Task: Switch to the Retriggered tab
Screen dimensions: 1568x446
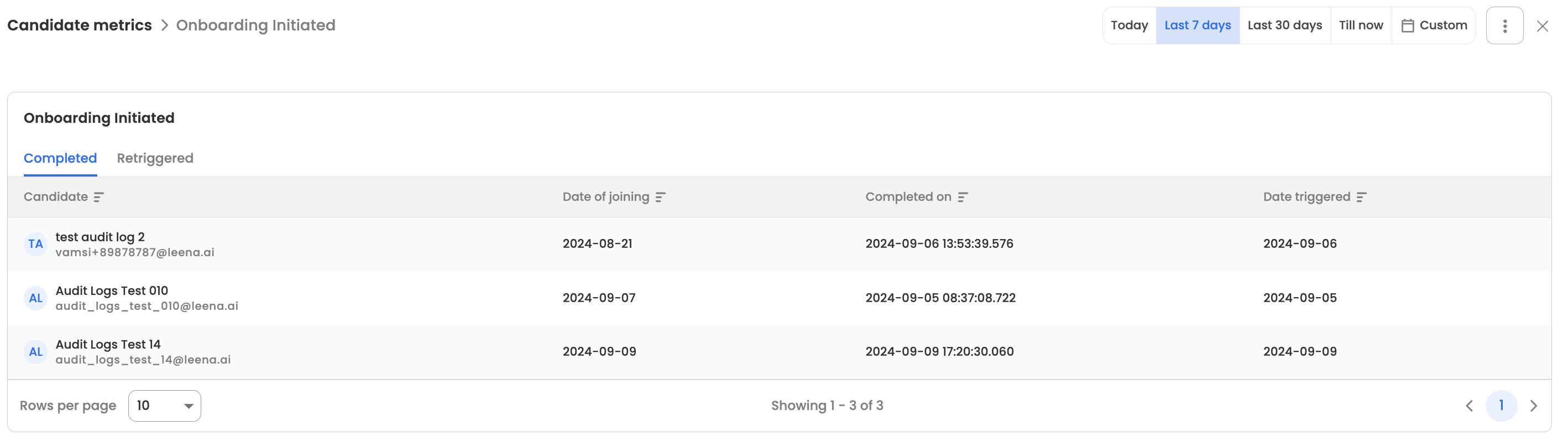Action: click(x=155, y=158)
